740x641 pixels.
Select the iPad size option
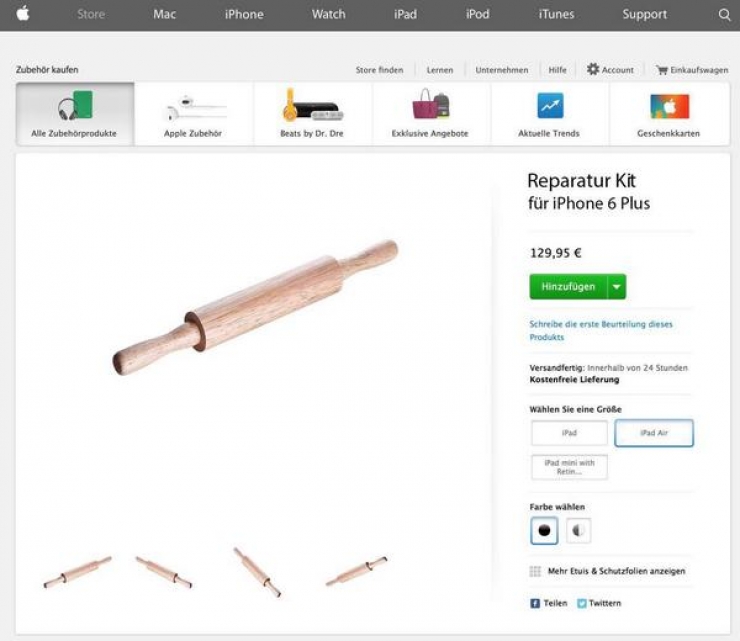(x=569, y=433)
